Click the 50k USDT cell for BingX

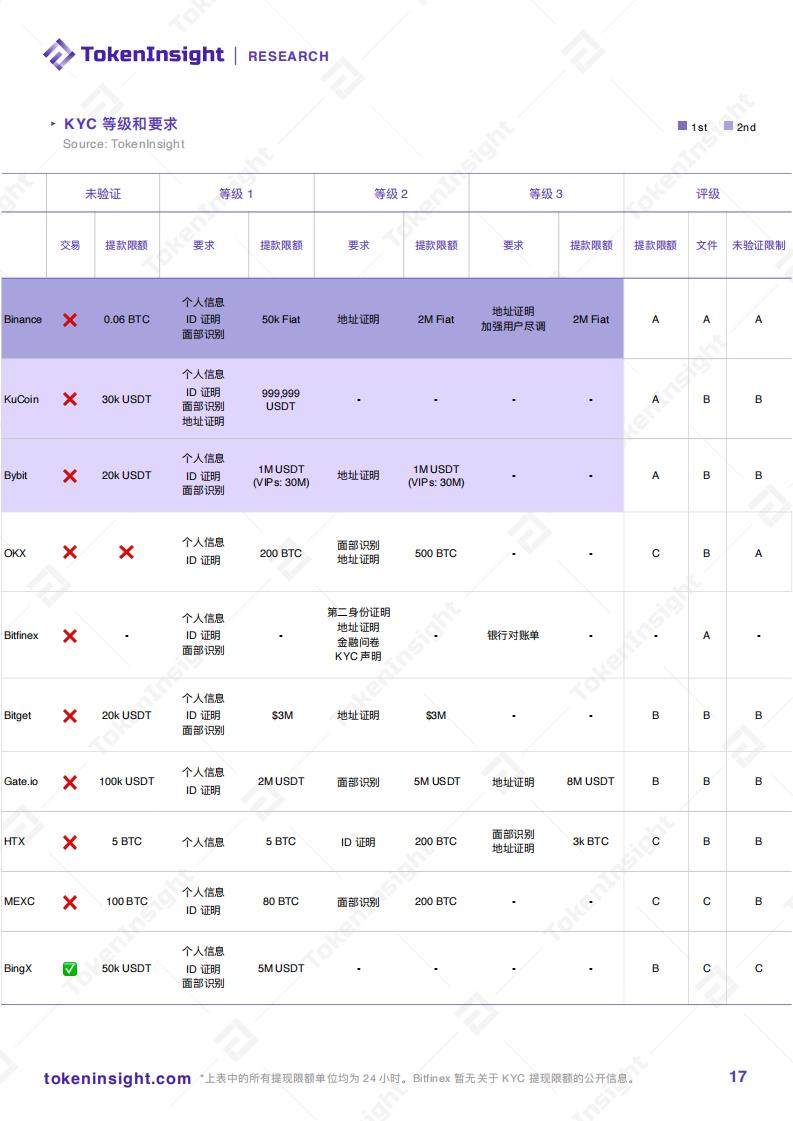click(127, 969)
